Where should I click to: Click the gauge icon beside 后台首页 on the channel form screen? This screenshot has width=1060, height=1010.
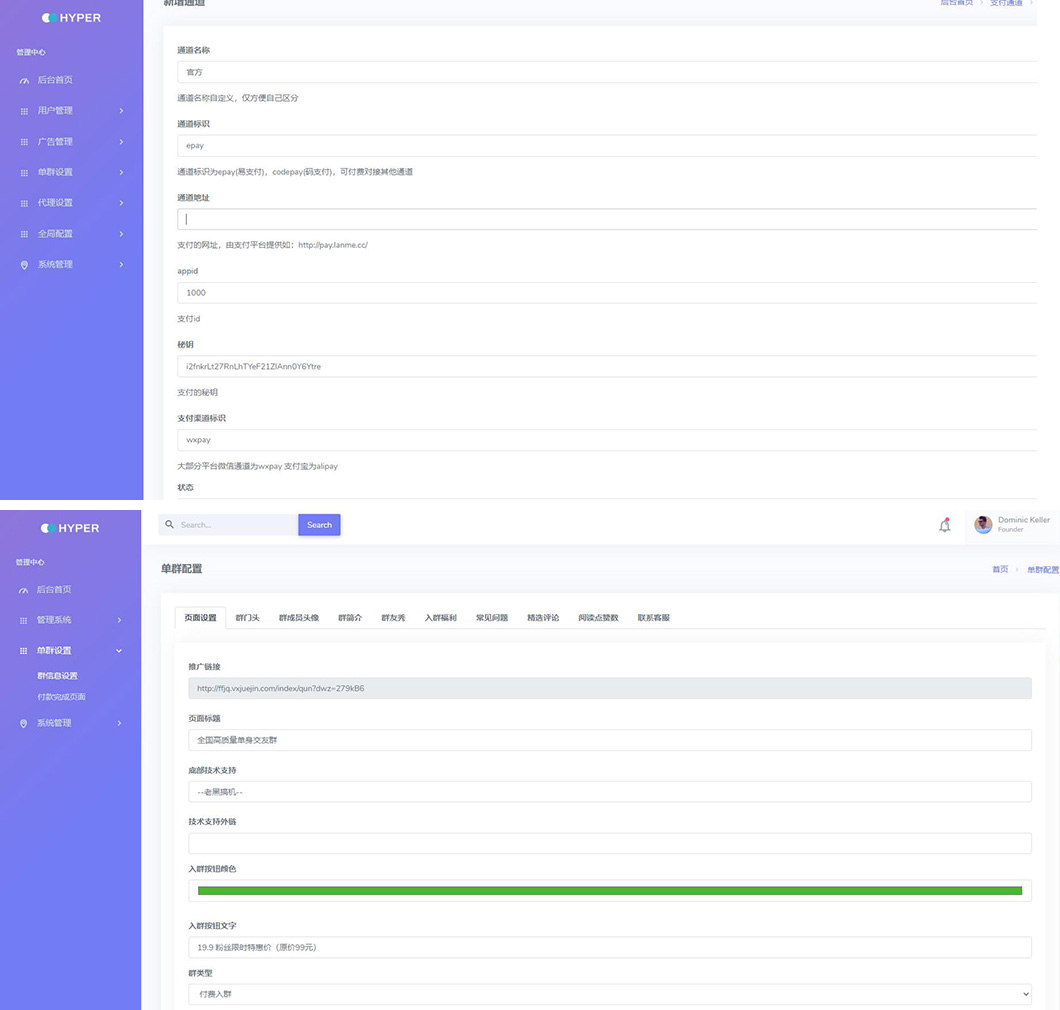(x=24, y=80)
